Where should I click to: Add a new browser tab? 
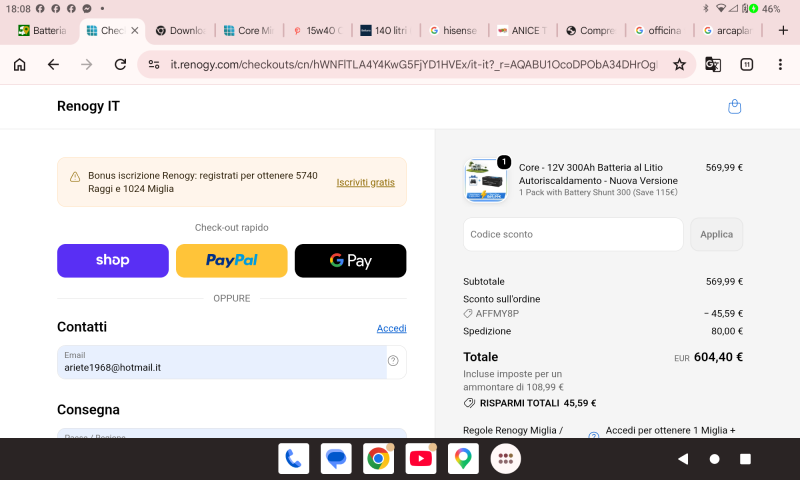point(783,31)
